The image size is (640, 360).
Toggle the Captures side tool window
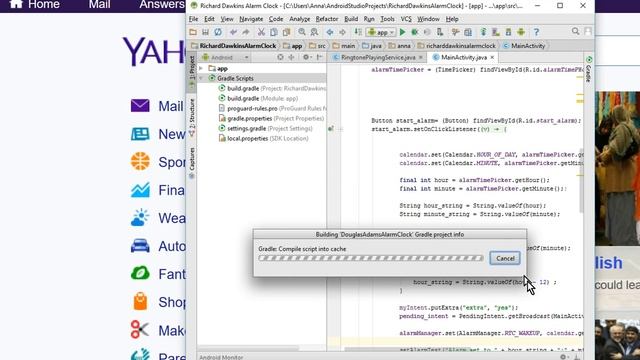[192, 162]
